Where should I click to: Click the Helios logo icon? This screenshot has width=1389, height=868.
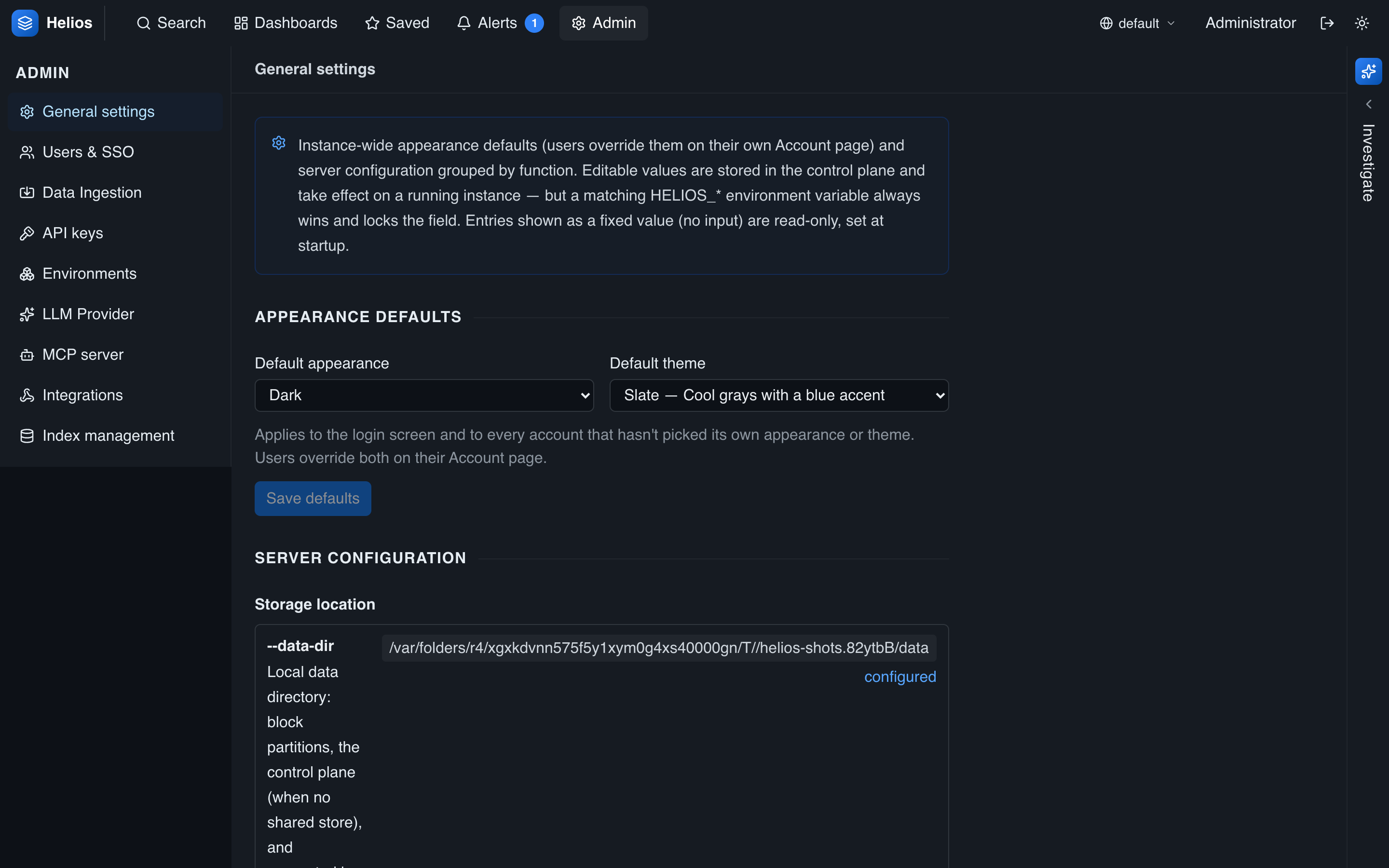pos(25,23)
